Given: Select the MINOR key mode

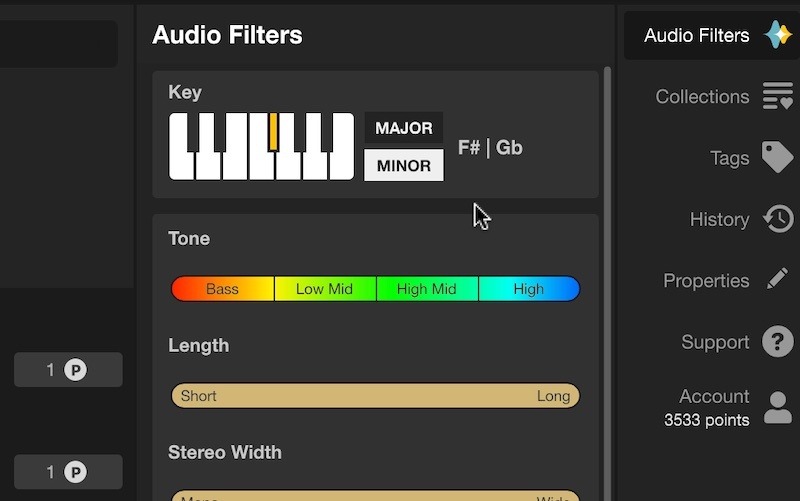Looking at the screenshot, I should coord(403,166).
